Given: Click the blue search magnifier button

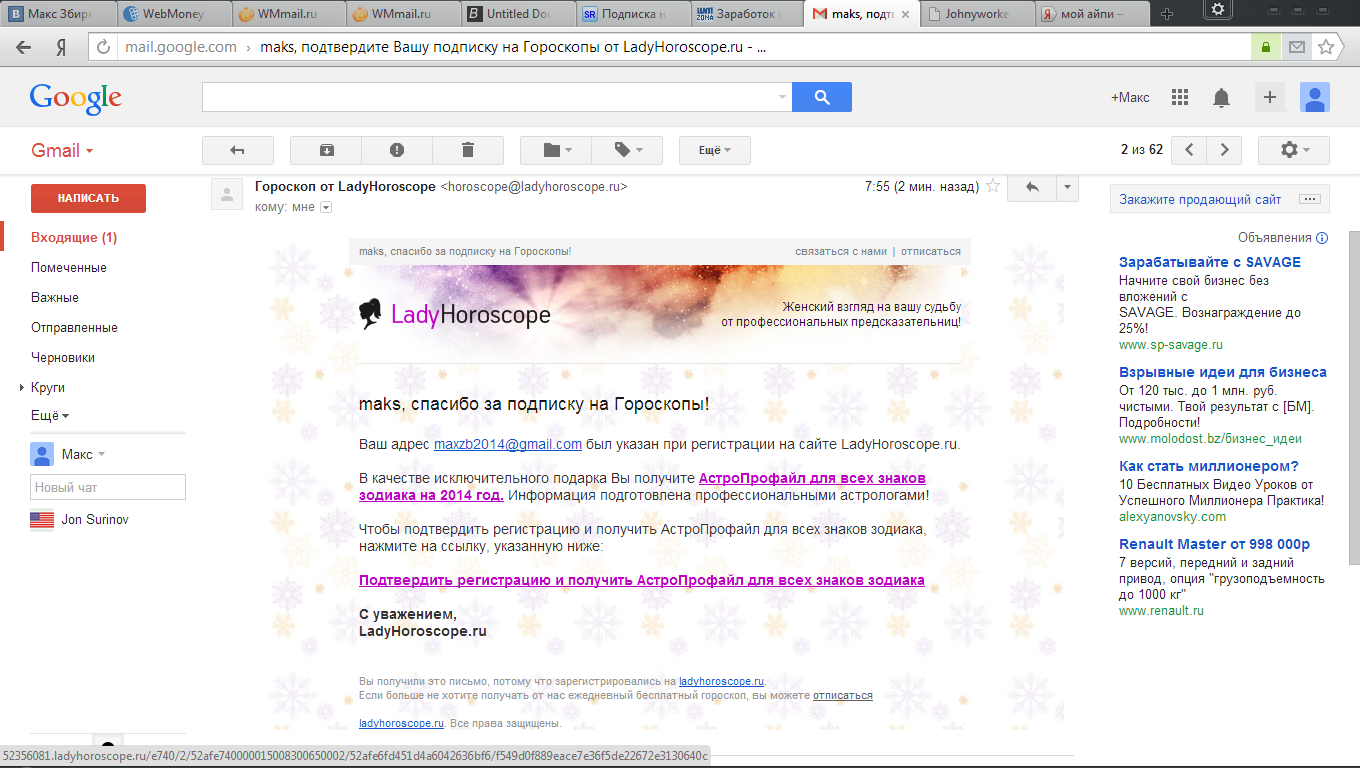Looking at the screenshot, I should click(822, 97).
